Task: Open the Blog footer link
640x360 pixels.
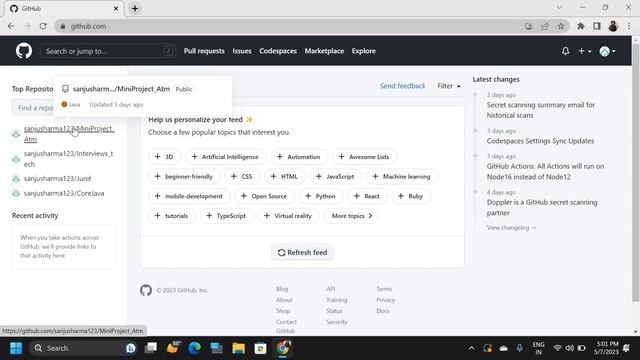Action: pos(282,289)
